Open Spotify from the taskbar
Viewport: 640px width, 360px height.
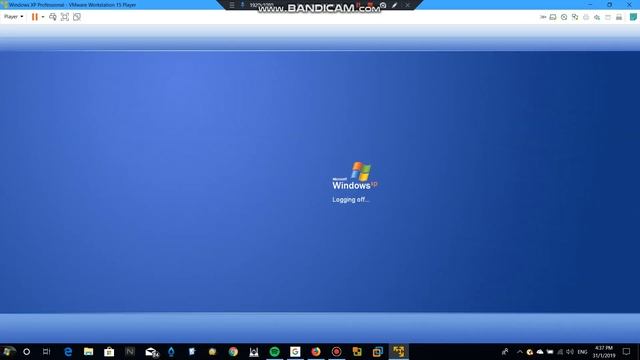tap(274, 351)
